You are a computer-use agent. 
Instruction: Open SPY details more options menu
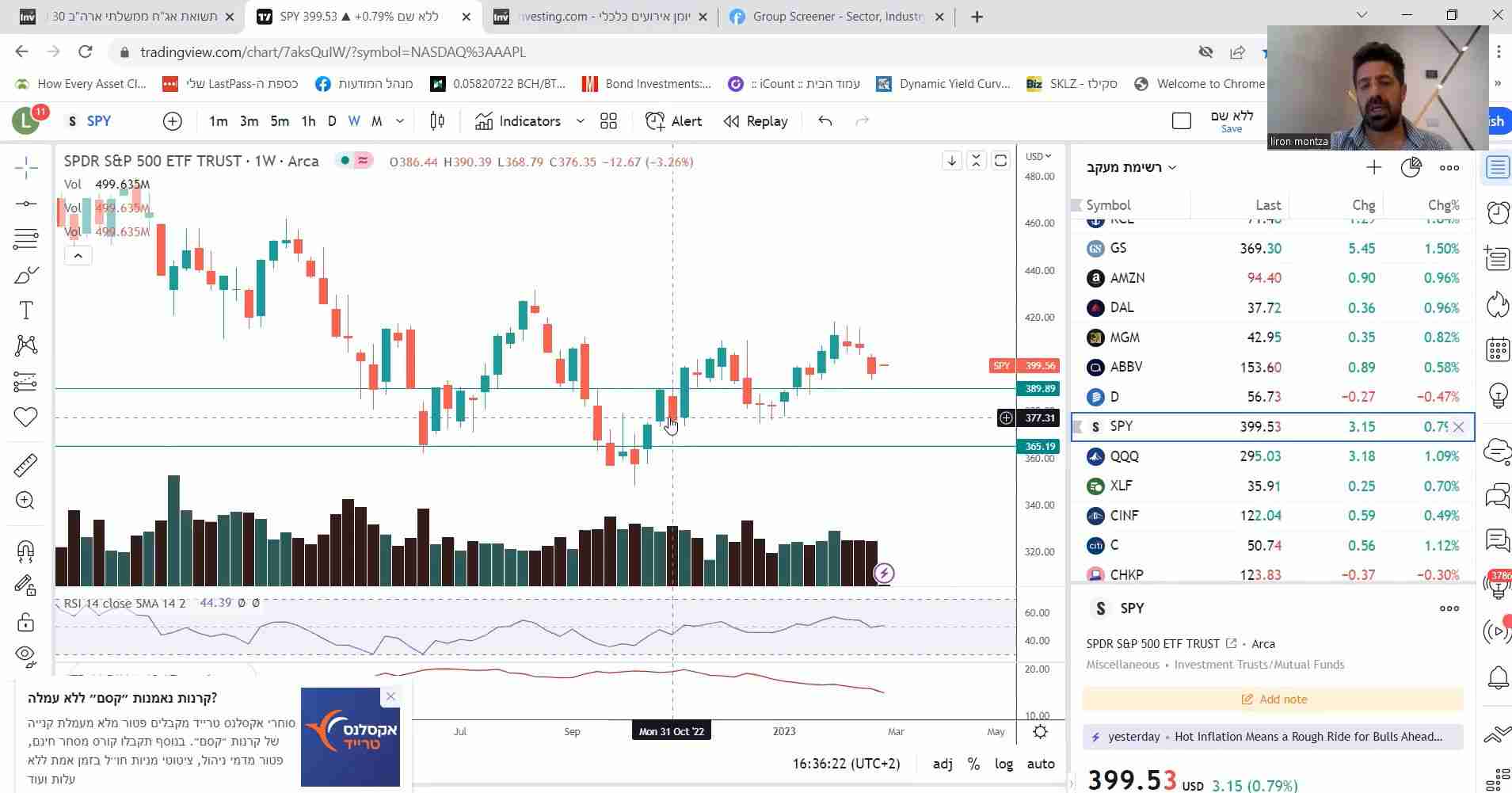[x=1449, y=608]
